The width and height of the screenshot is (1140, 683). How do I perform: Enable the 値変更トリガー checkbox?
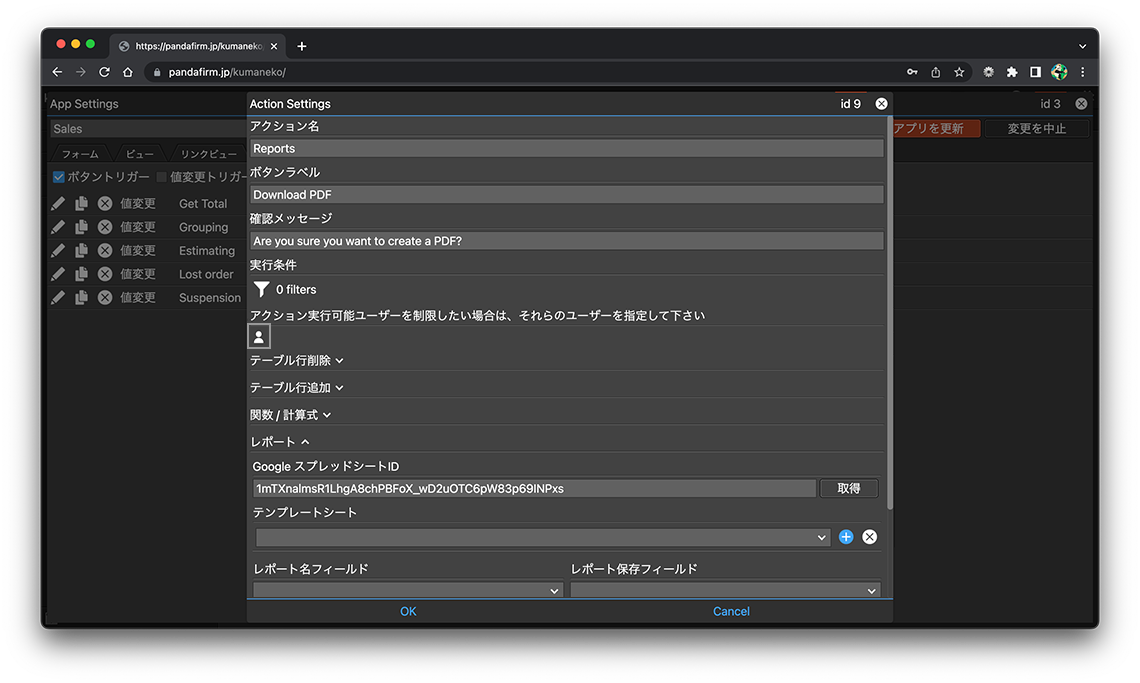coord(162,177)
